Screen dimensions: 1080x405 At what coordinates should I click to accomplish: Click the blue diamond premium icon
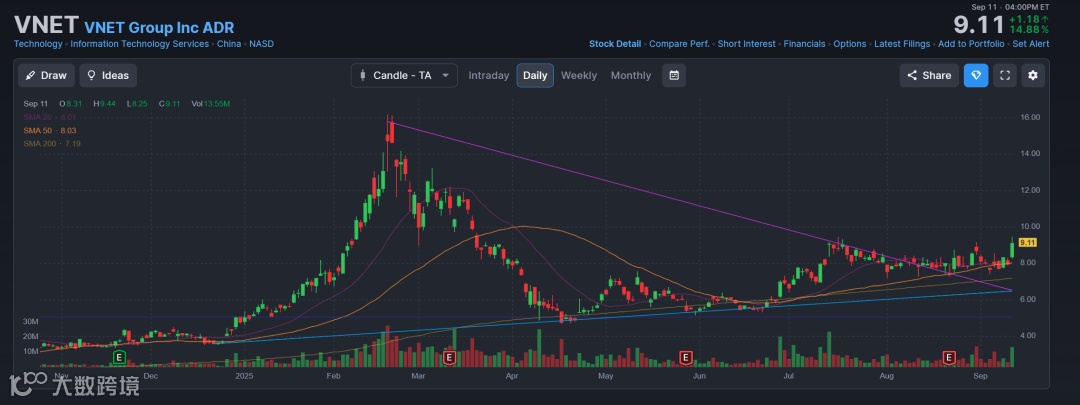tap(975, 76)
